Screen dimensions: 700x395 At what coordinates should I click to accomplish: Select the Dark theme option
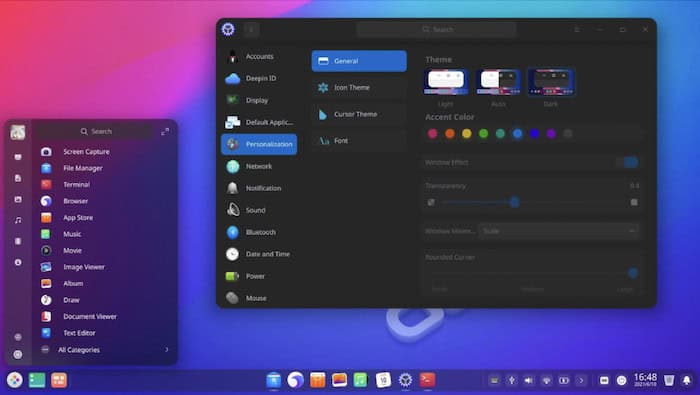[551, 82]
